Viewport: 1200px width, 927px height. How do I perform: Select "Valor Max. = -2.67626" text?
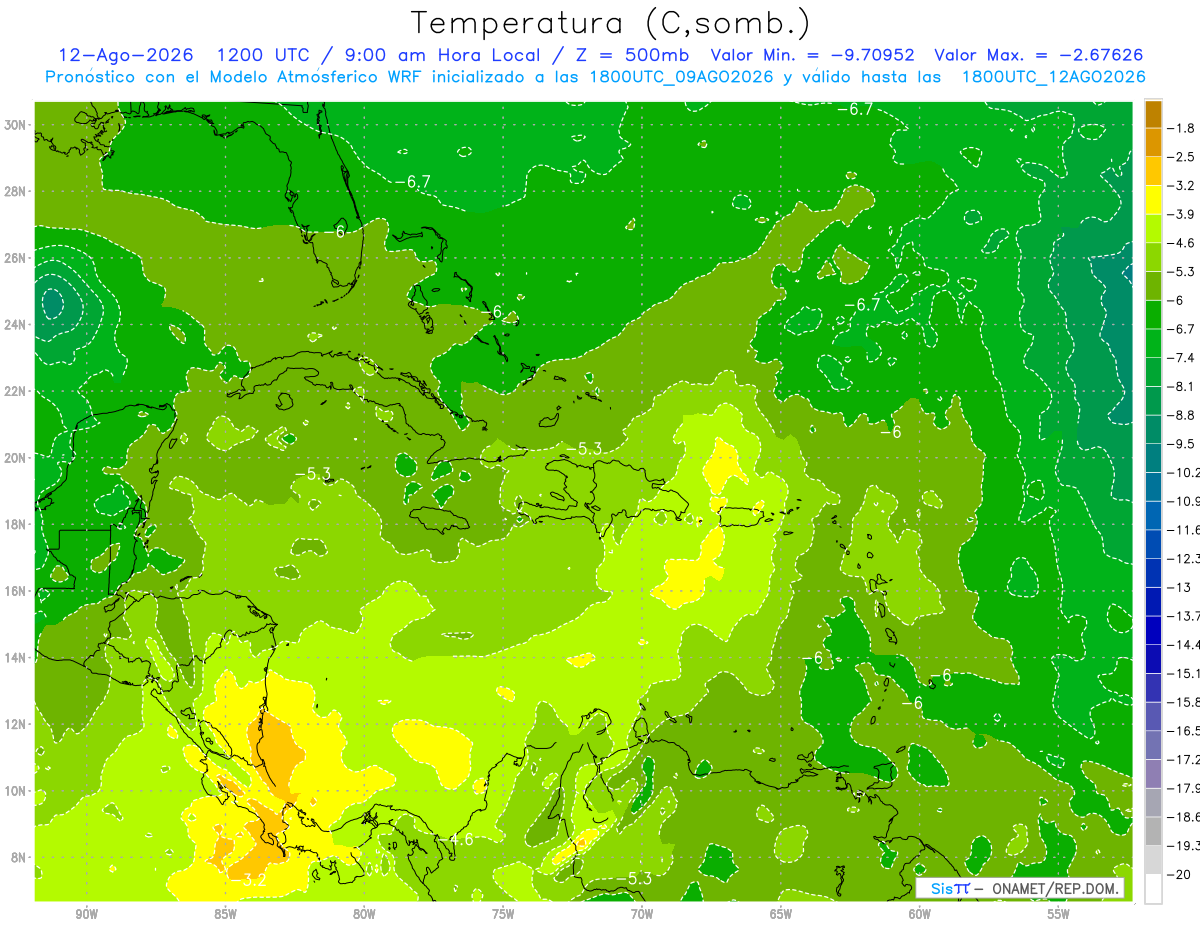point(1038,55)
